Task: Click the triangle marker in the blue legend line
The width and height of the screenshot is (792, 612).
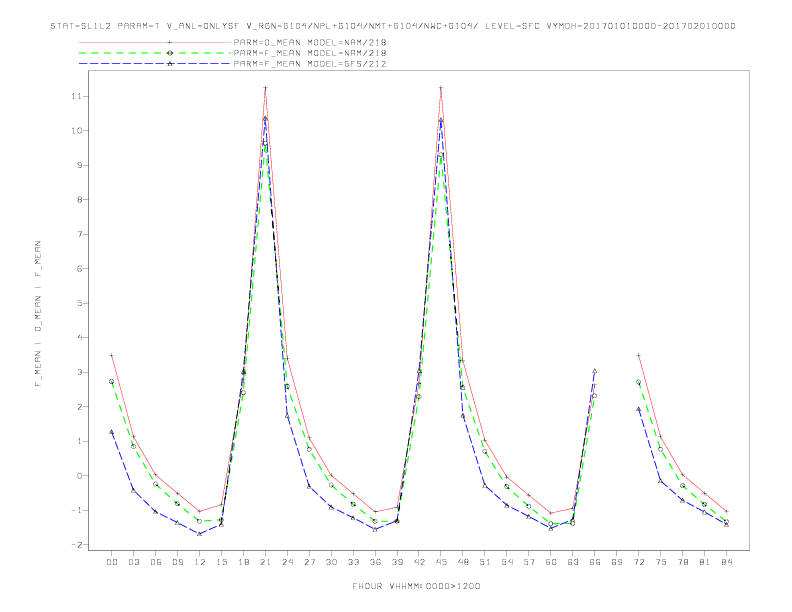Action: coord(170,64)
